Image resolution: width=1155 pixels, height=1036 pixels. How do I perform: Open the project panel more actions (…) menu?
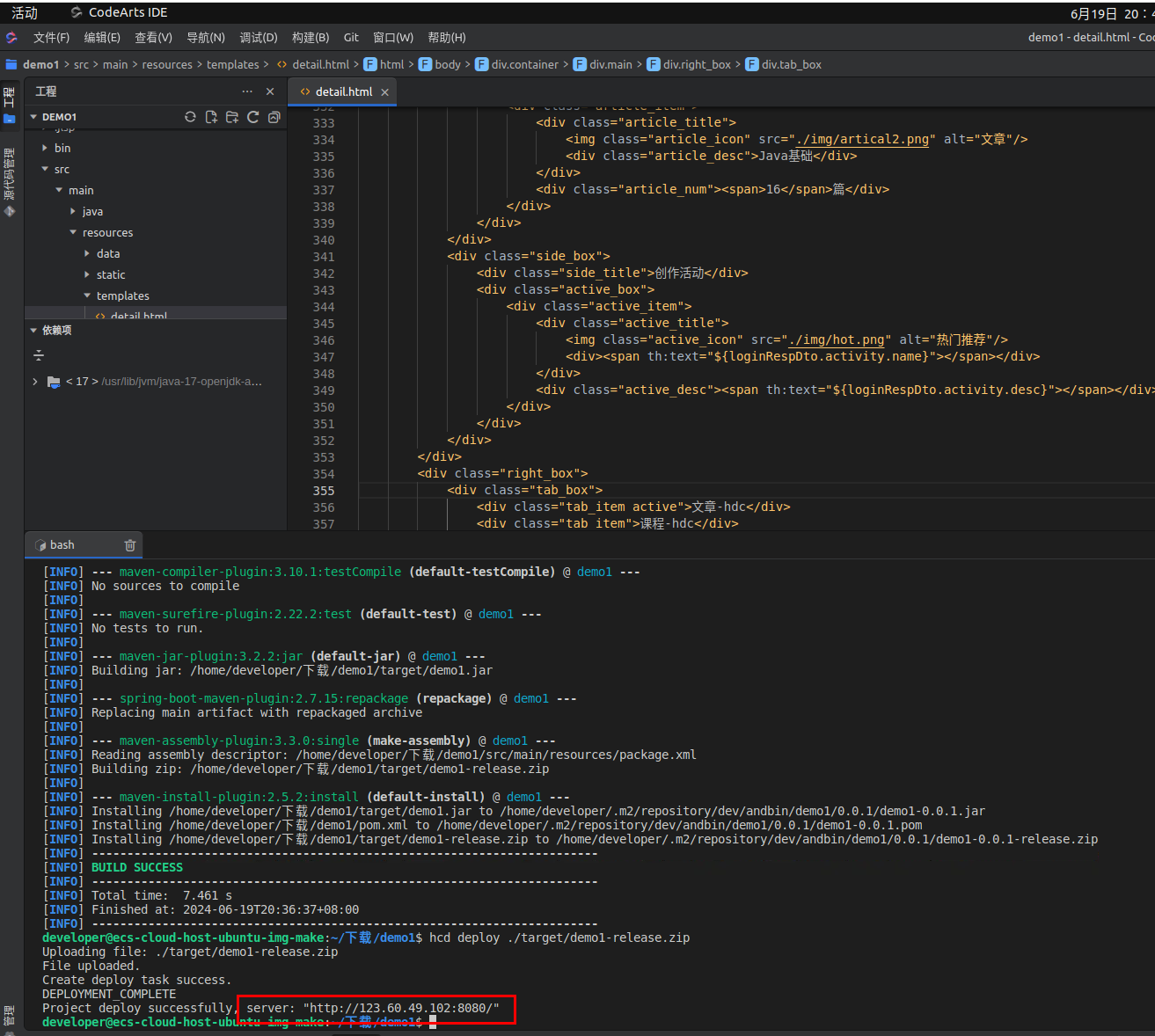(247, 91)
